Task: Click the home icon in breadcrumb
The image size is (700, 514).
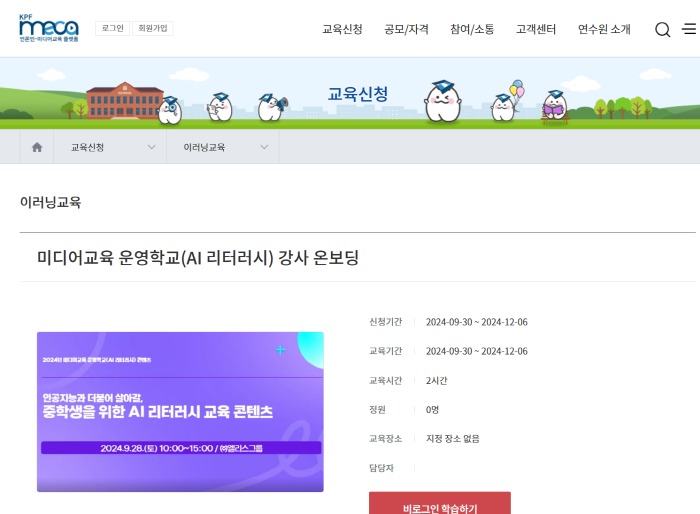Action: click(x=37, y=147)
